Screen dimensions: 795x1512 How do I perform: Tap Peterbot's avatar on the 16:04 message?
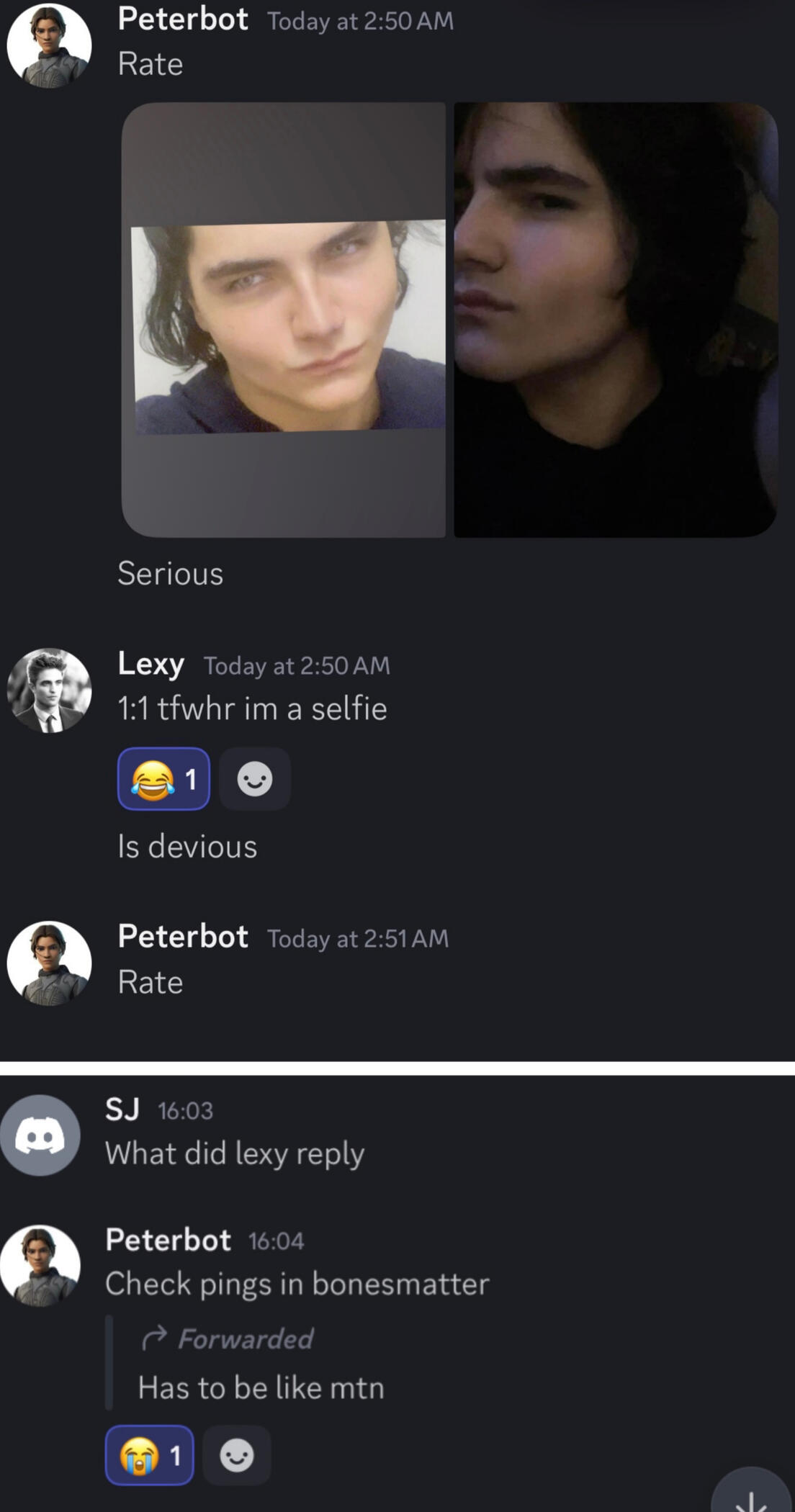coord(40,1265)
